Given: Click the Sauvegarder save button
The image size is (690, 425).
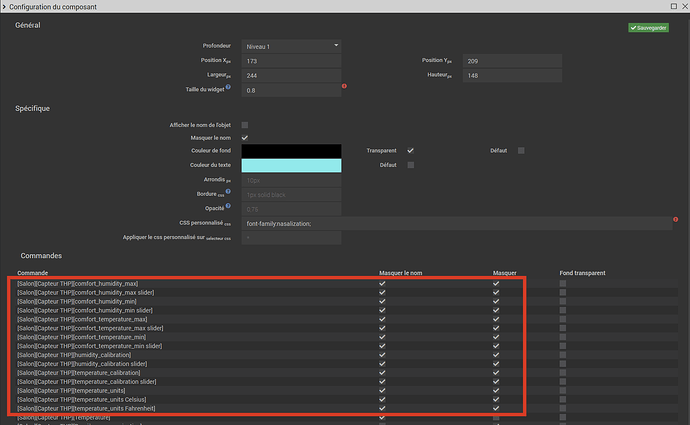Looking at the screenshot, I should pos(648,28).
